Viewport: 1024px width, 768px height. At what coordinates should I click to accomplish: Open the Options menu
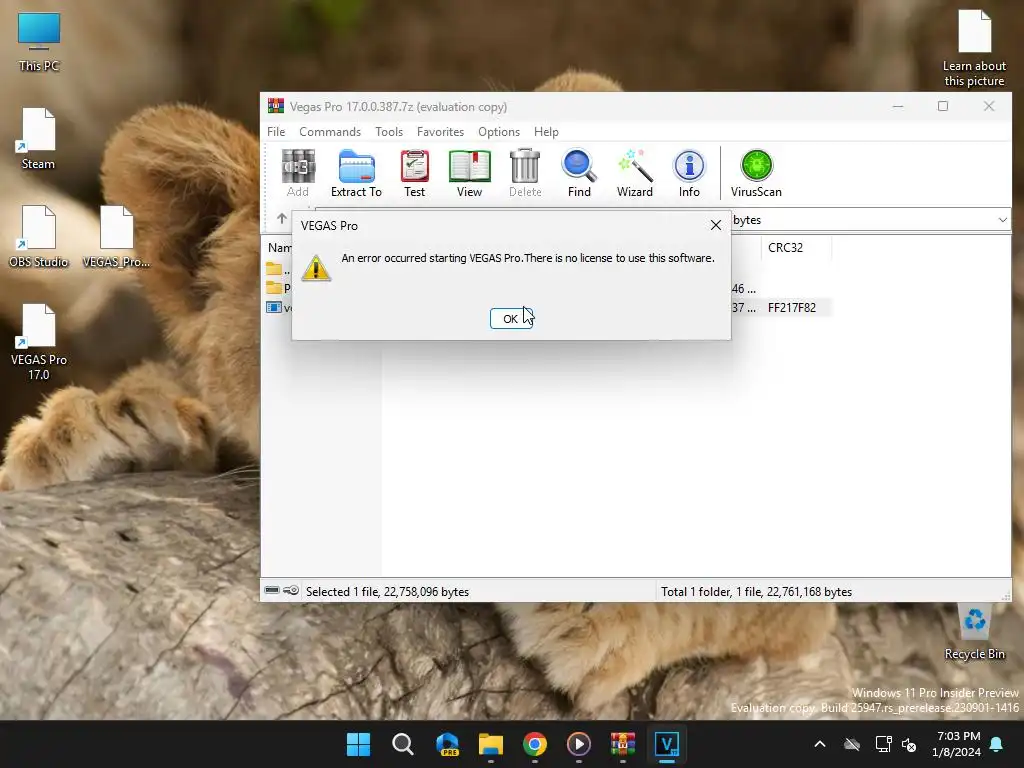coord(499,132)
